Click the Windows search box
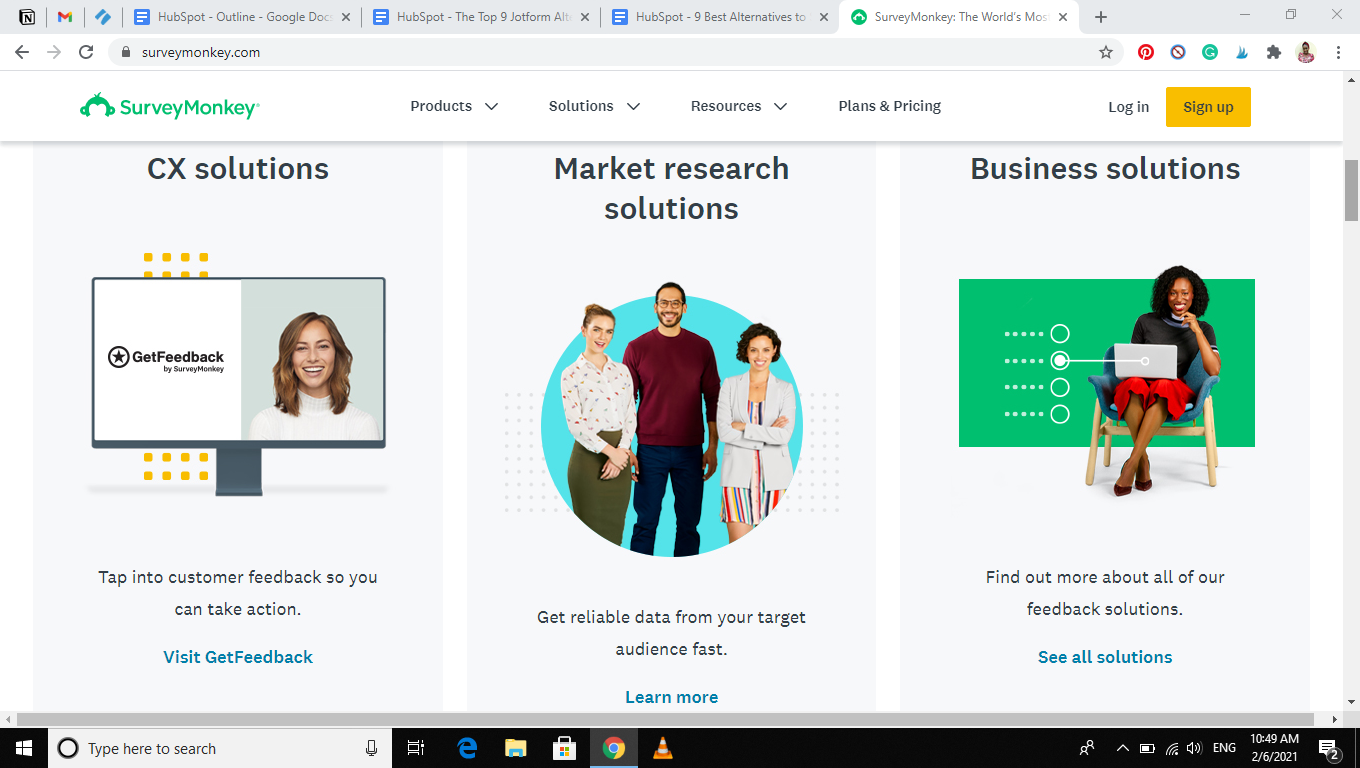The height and width of the screenshot is (768, 1360). tap(218, 748)
